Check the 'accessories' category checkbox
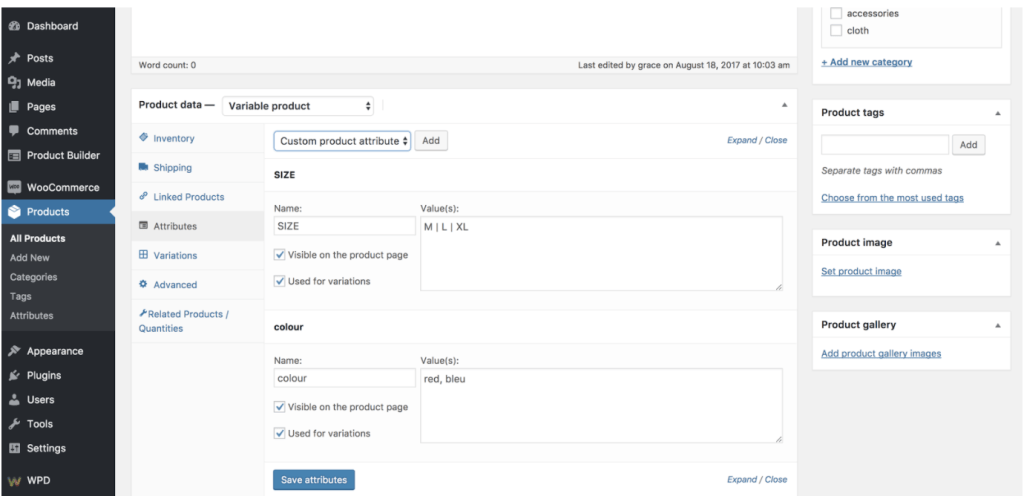This screenshot has width=1024, height=496. click(x=836, y=14)
